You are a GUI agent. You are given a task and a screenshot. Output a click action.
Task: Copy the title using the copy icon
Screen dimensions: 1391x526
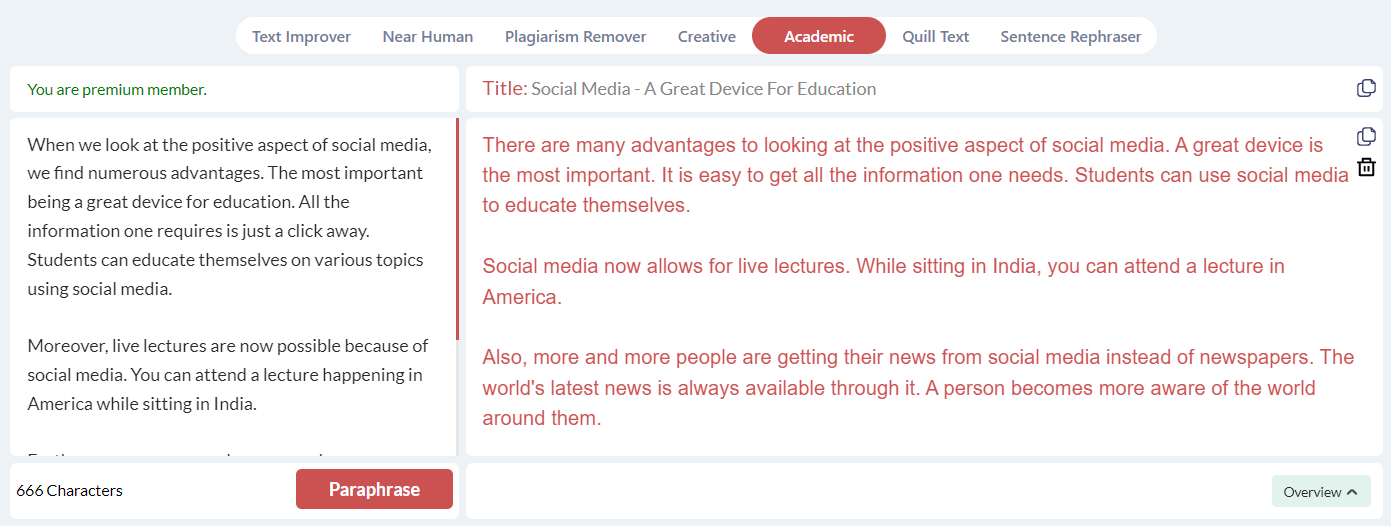1366,88
